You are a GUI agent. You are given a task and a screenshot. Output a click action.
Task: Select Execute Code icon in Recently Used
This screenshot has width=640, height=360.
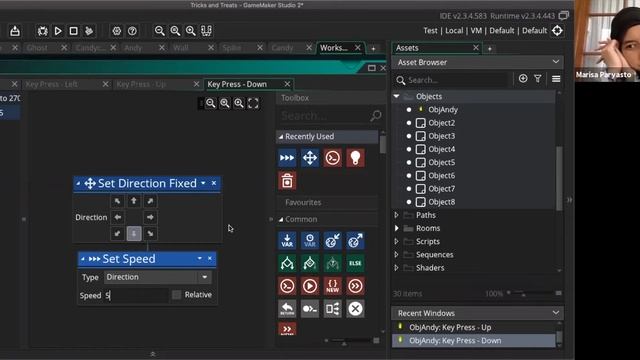click(333, 158)
